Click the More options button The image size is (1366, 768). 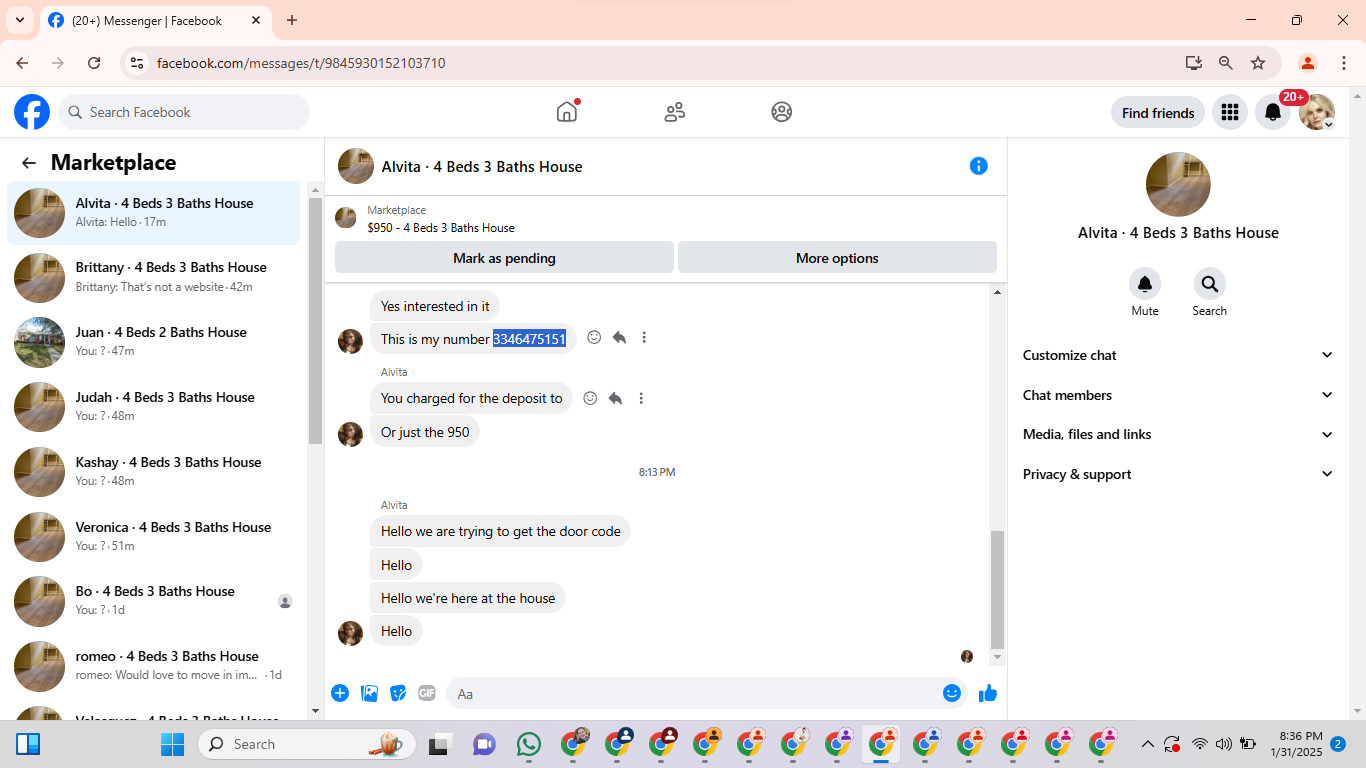click(837, 258)
